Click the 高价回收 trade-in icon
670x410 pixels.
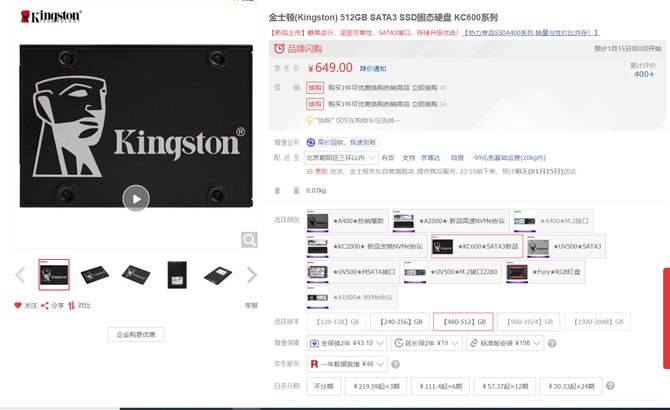point(311,142)
